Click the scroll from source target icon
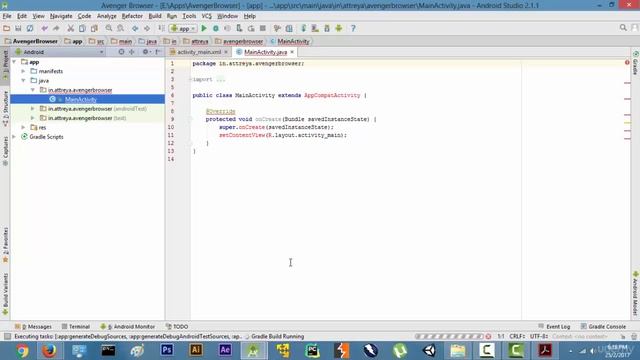640x360 pixels. [121, 52]
